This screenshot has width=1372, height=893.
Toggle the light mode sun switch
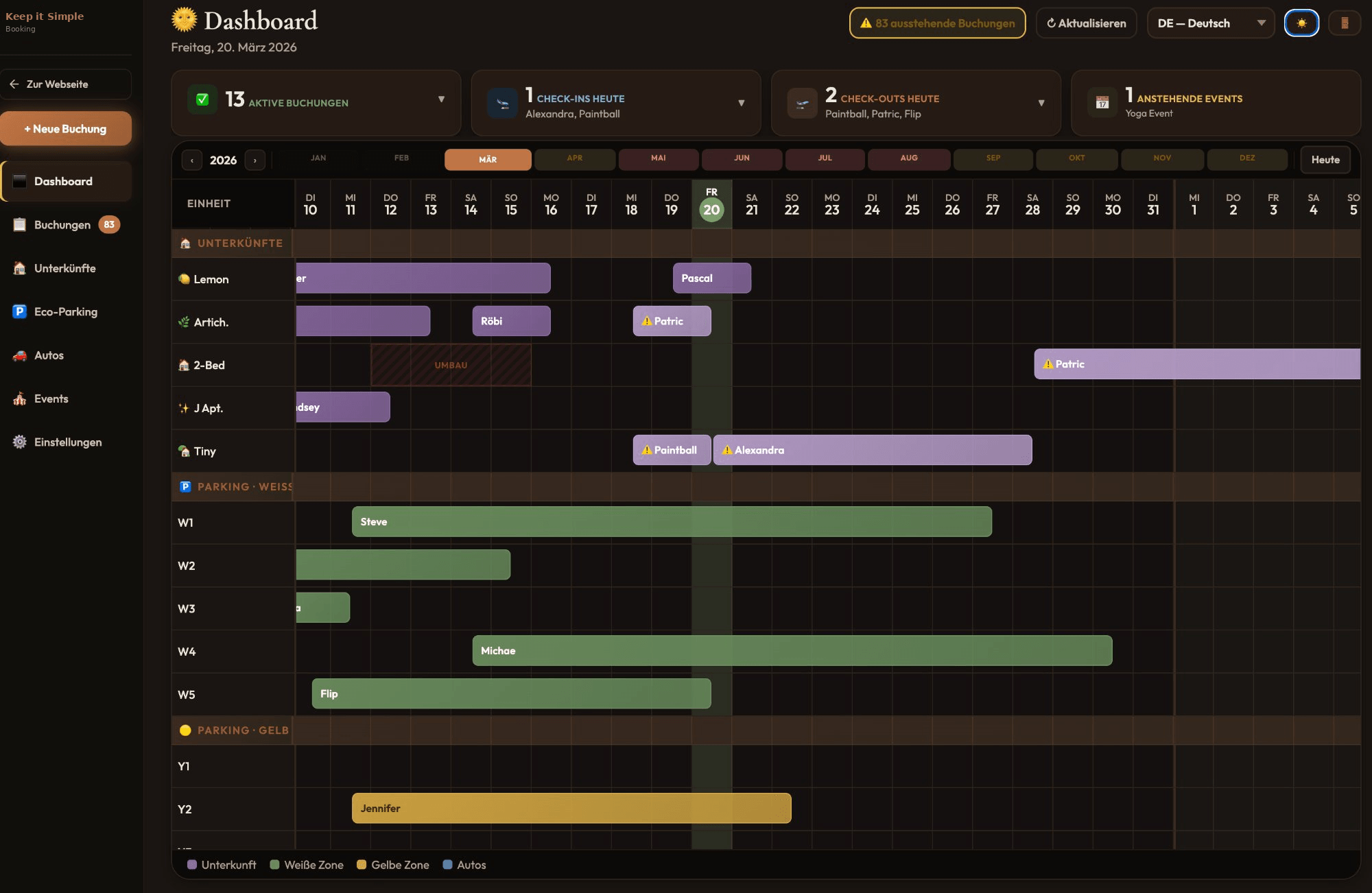pos(1301,23)
